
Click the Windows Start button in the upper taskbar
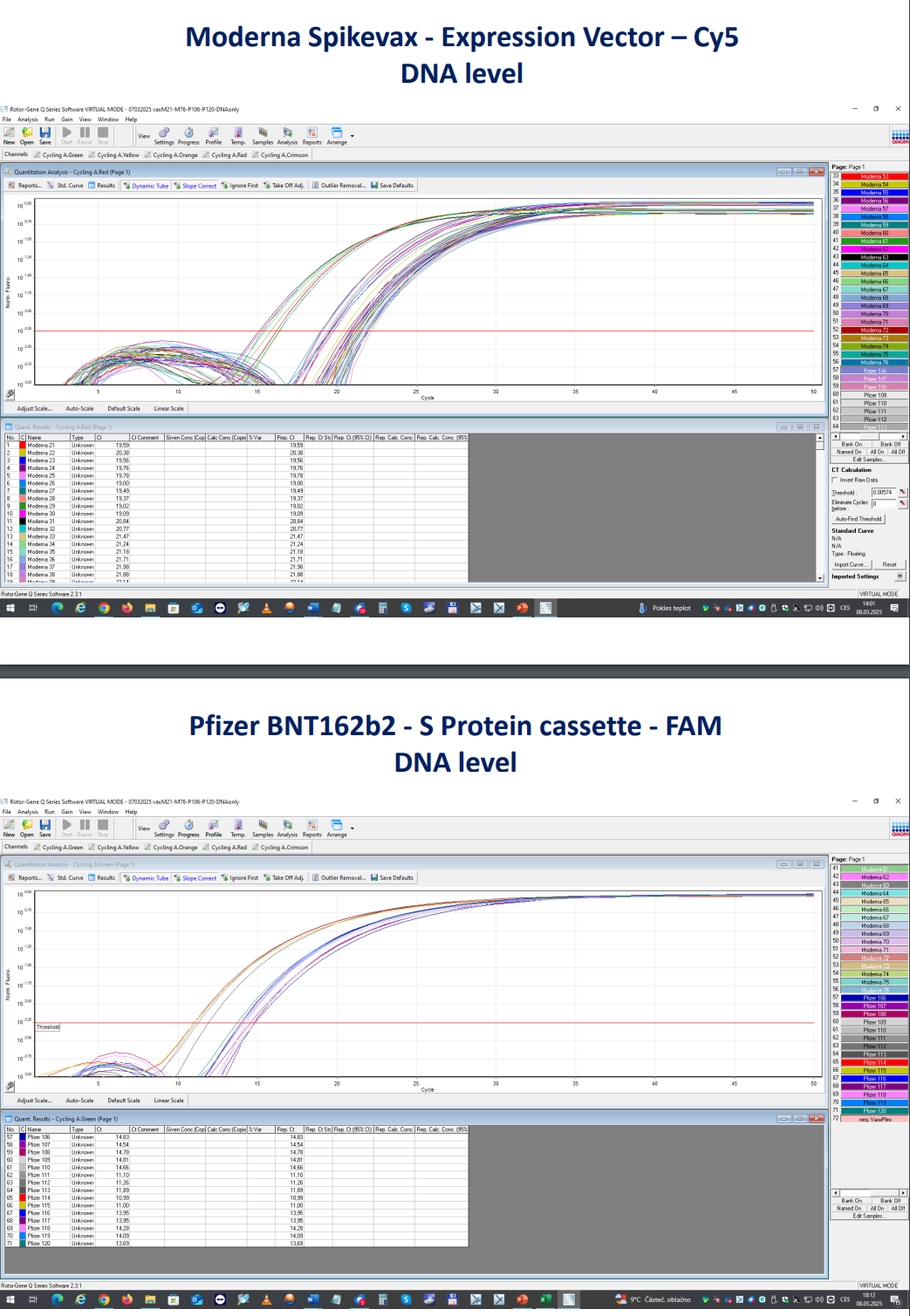pyautogui.click(x=10, y=608)
